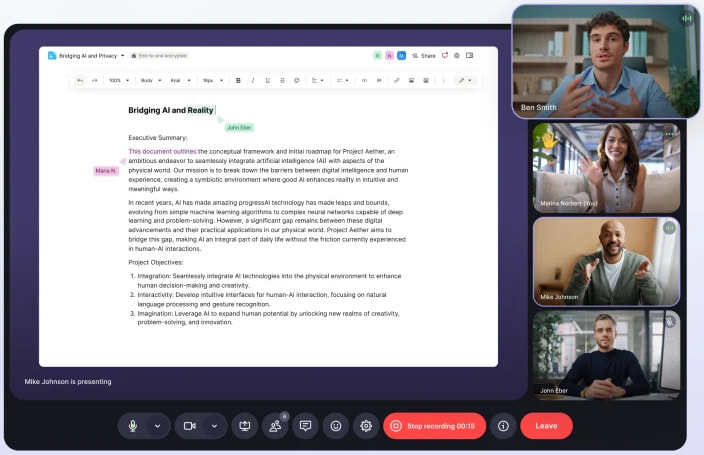
Task: Click the undo arrow in document toolbar
Action: click(80, 80)
